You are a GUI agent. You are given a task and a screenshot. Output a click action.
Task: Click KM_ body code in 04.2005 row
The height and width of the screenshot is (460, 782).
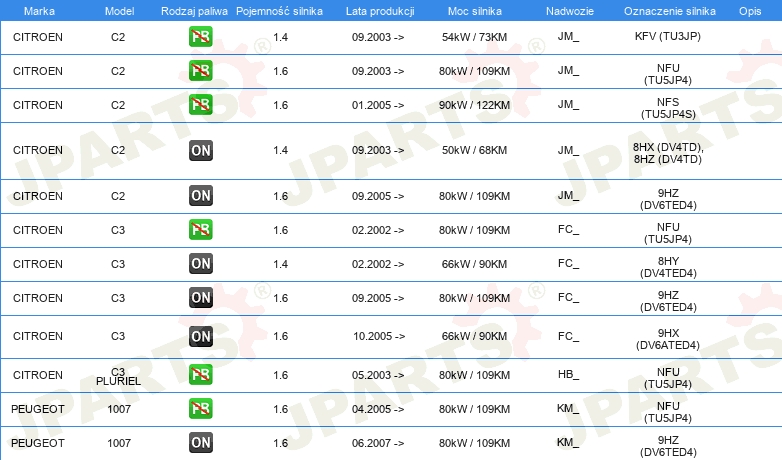pyautogui.click(x=568, y=409)
